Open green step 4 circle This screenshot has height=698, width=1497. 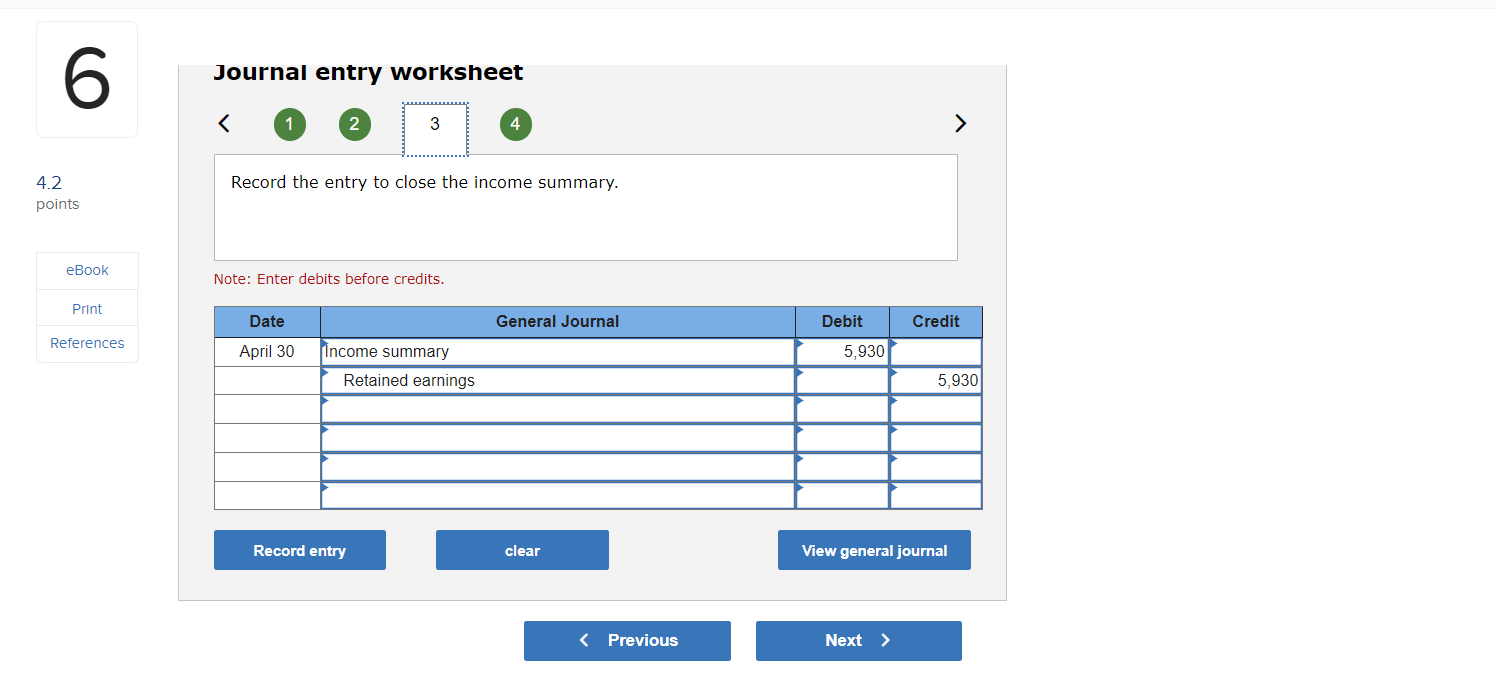click(x=516, y=124)
